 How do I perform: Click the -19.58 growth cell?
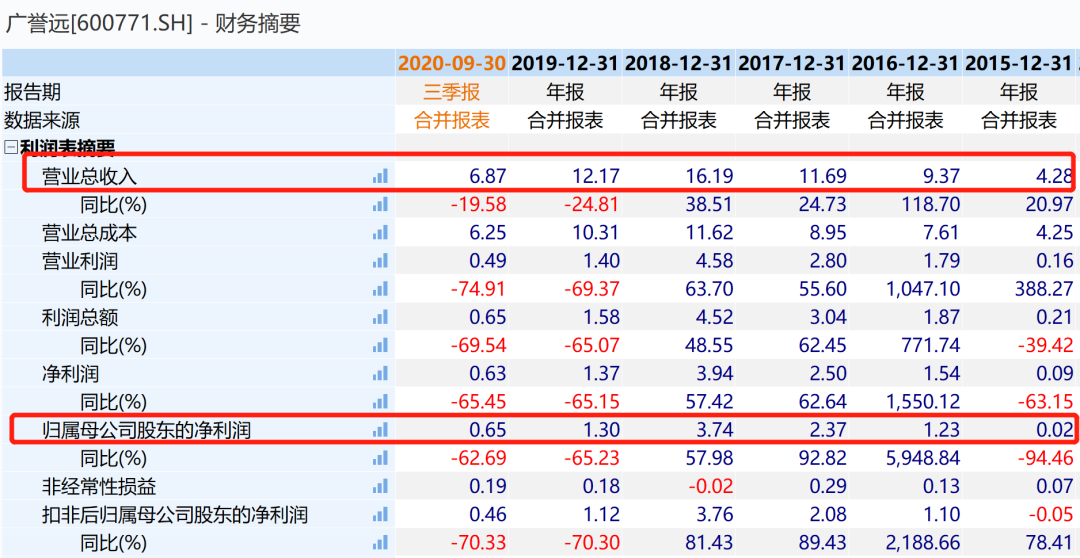[479, 205]
